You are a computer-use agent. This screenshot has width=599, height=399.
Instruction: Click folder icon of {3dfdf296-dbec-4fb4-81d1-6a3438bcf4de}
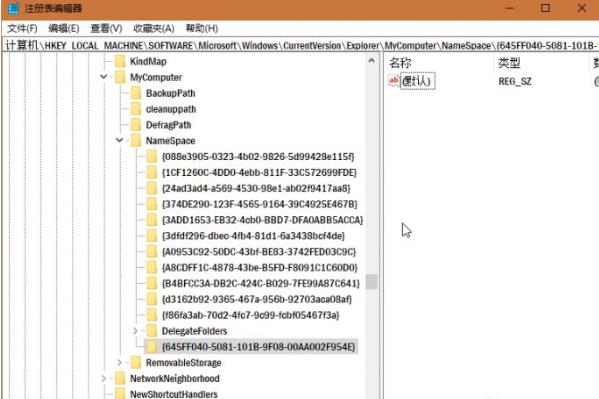[x=152, y=236]
